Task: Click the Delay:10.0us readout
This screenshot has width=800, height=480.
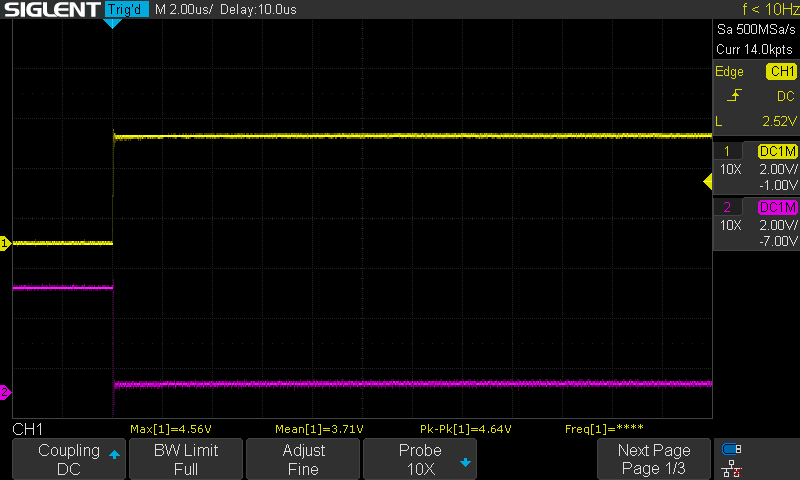Action: click(x=258, y=9)
